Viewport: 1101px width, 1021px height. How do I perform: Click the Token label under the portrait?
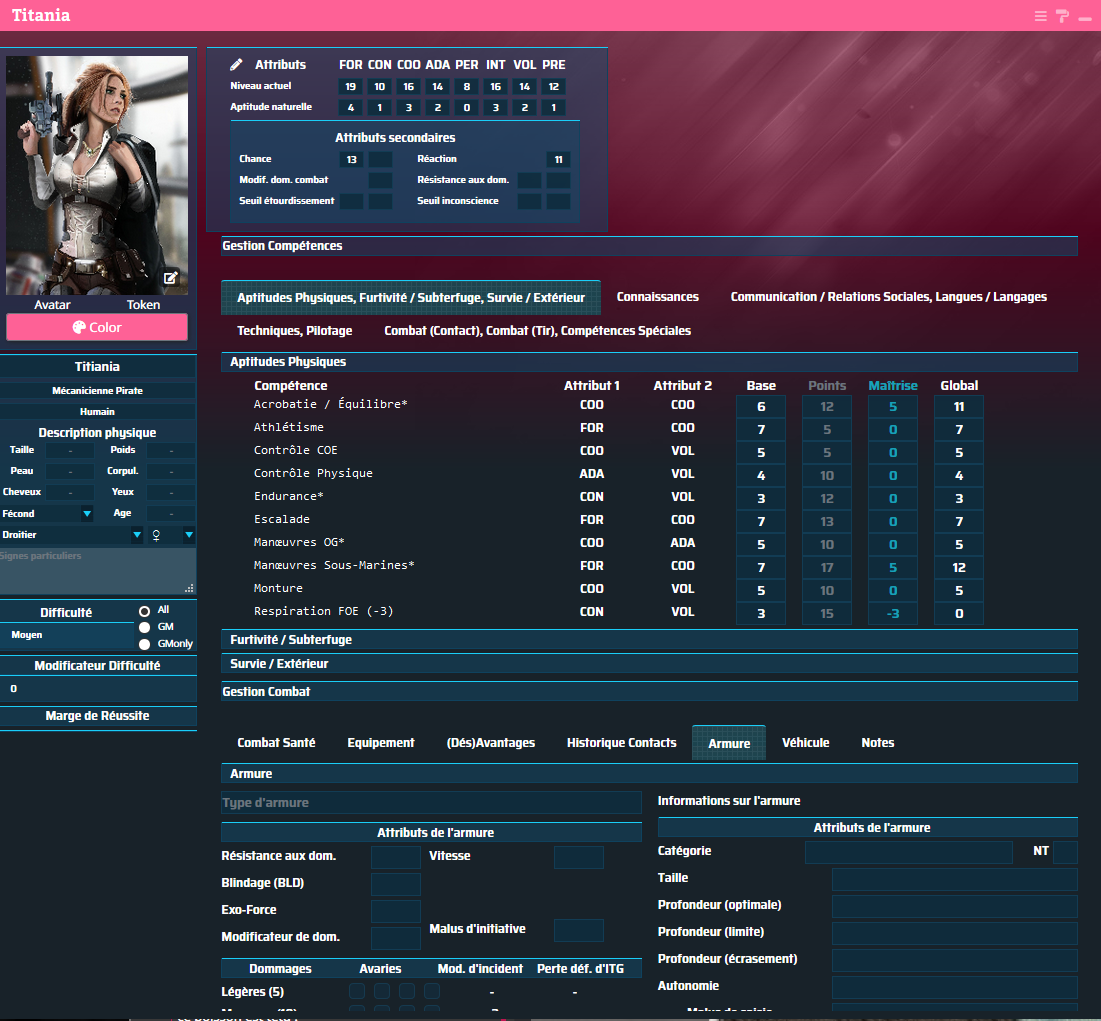coord(143,305)
